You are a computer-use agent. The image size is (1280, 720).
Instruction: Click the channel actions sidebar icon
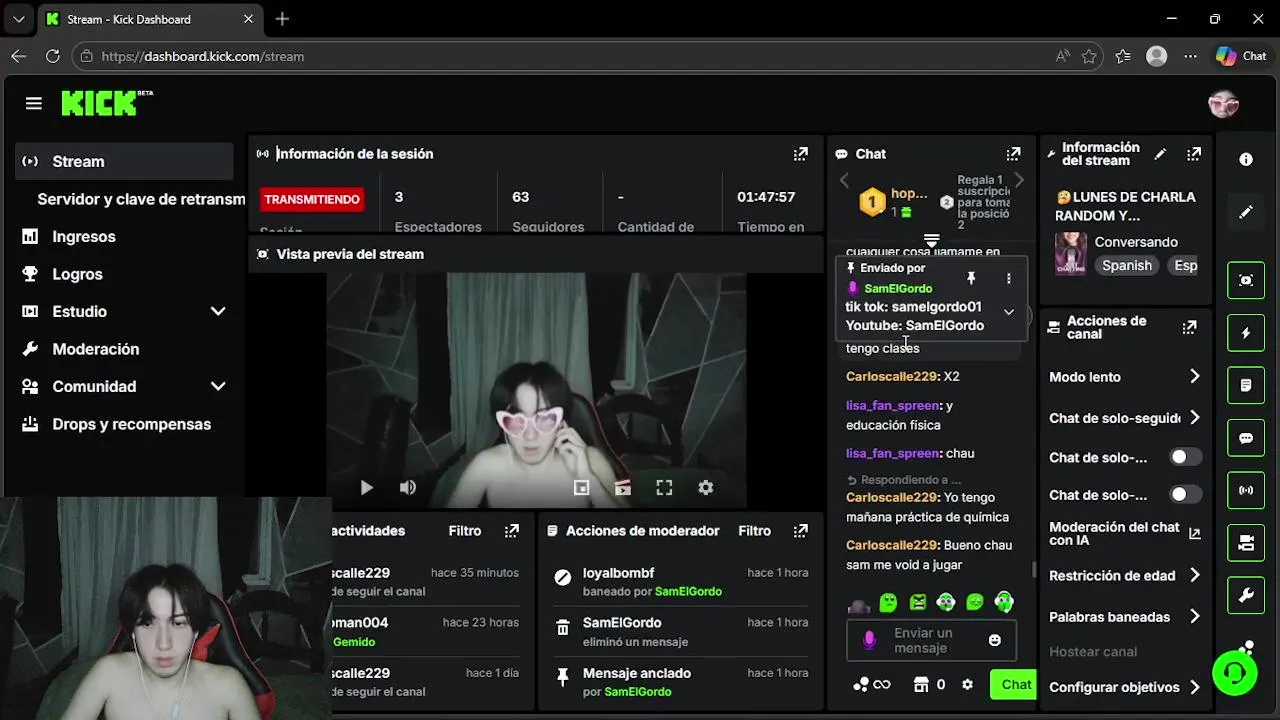point(1246,543)
